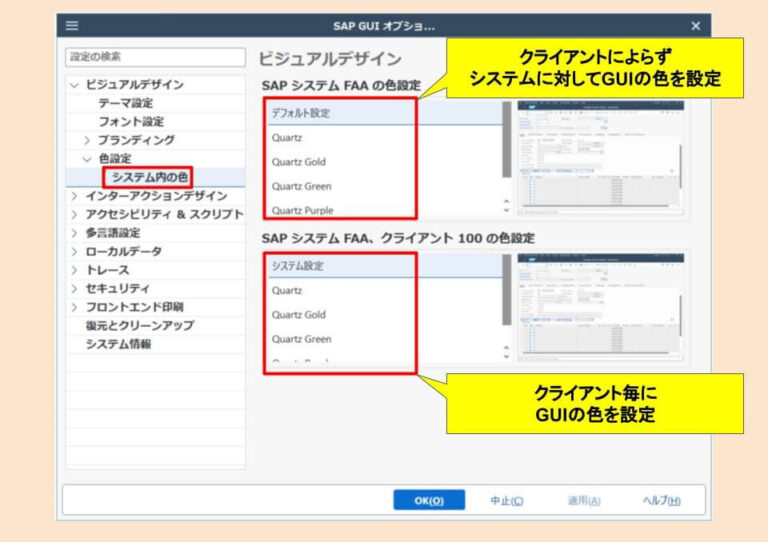
Task: Collapse the 色設定 node
Action: click(87, 159)
